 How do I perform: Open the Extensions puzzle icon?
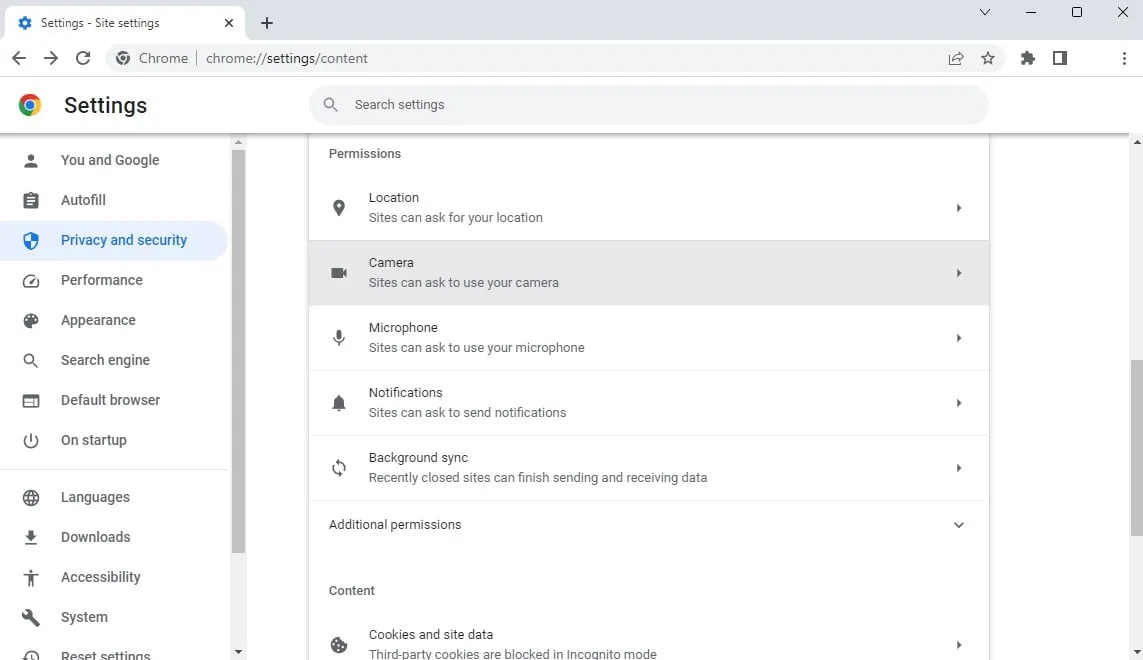(1027, 58)
